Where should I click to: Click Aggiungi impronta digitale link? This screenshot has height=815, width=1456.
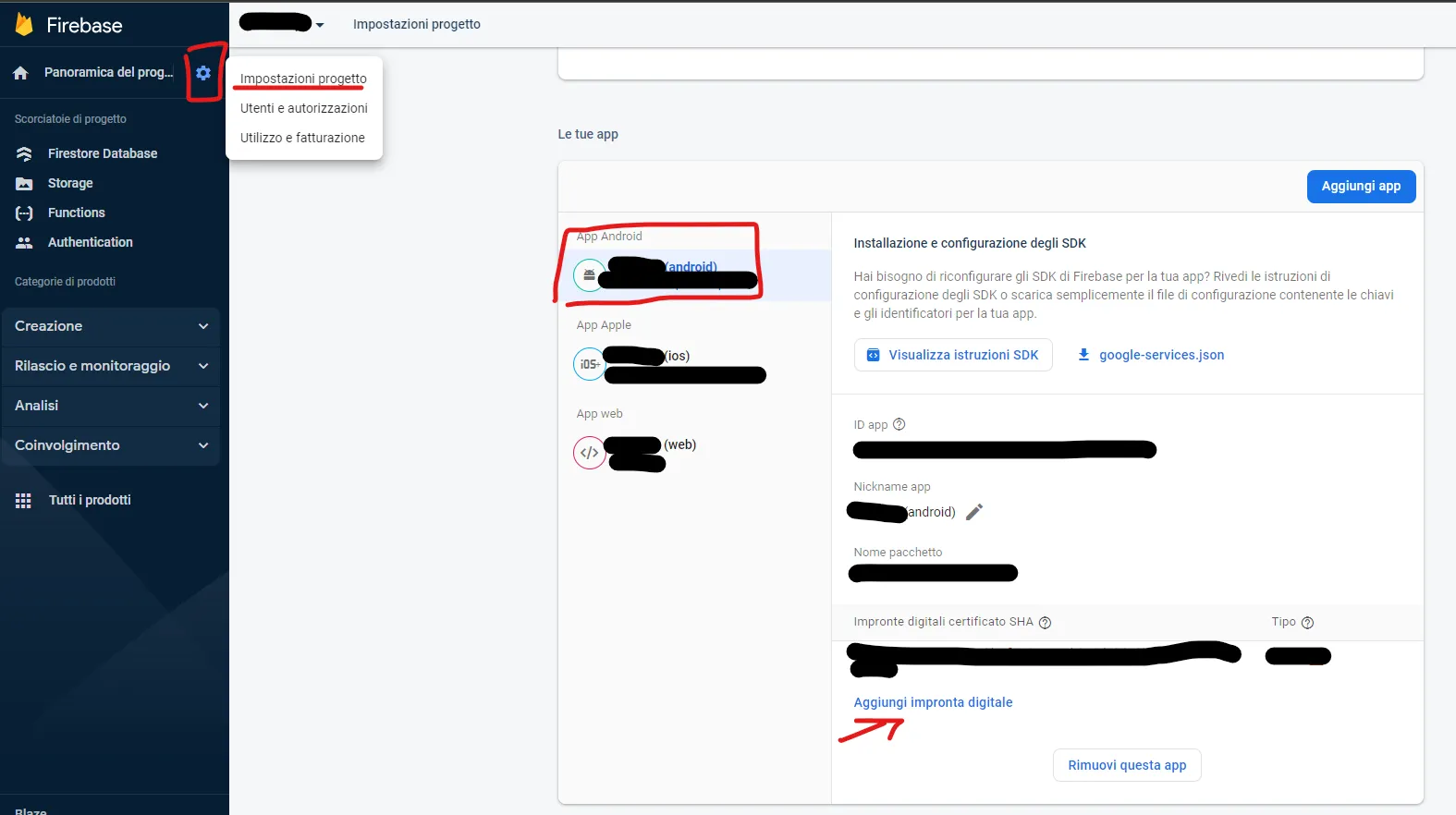point(933,702)
